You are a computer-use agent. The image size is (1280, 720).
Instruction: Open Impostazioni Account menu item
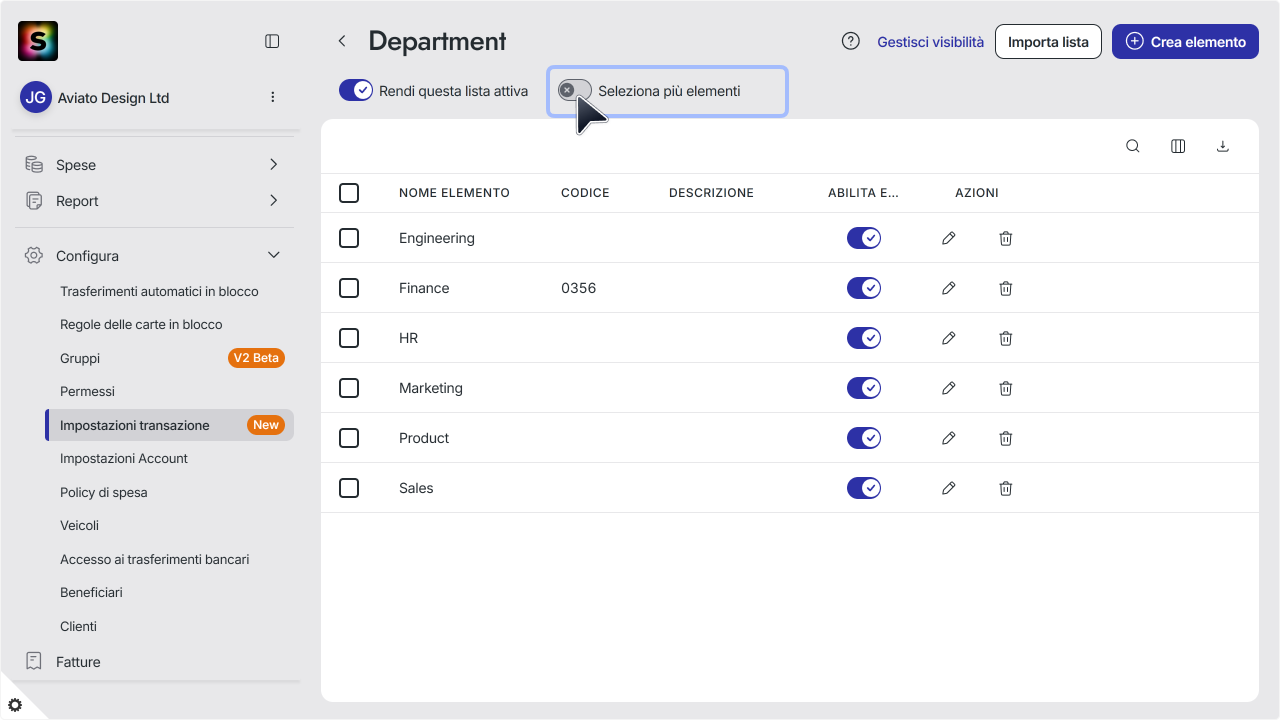click(124, 459)
